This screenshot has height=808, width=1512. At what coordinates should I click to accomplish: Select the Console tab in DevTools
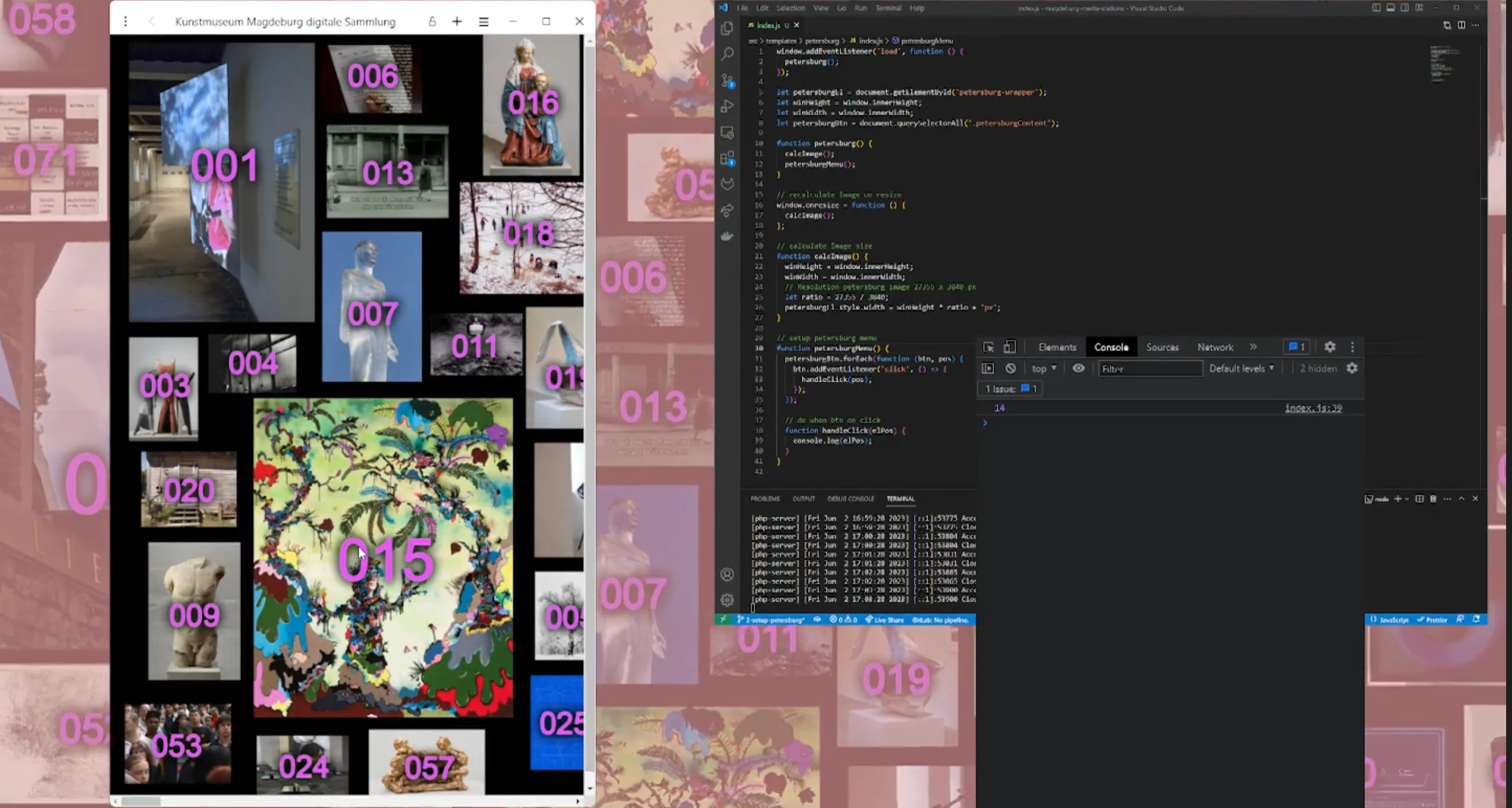coord(1111,347)
